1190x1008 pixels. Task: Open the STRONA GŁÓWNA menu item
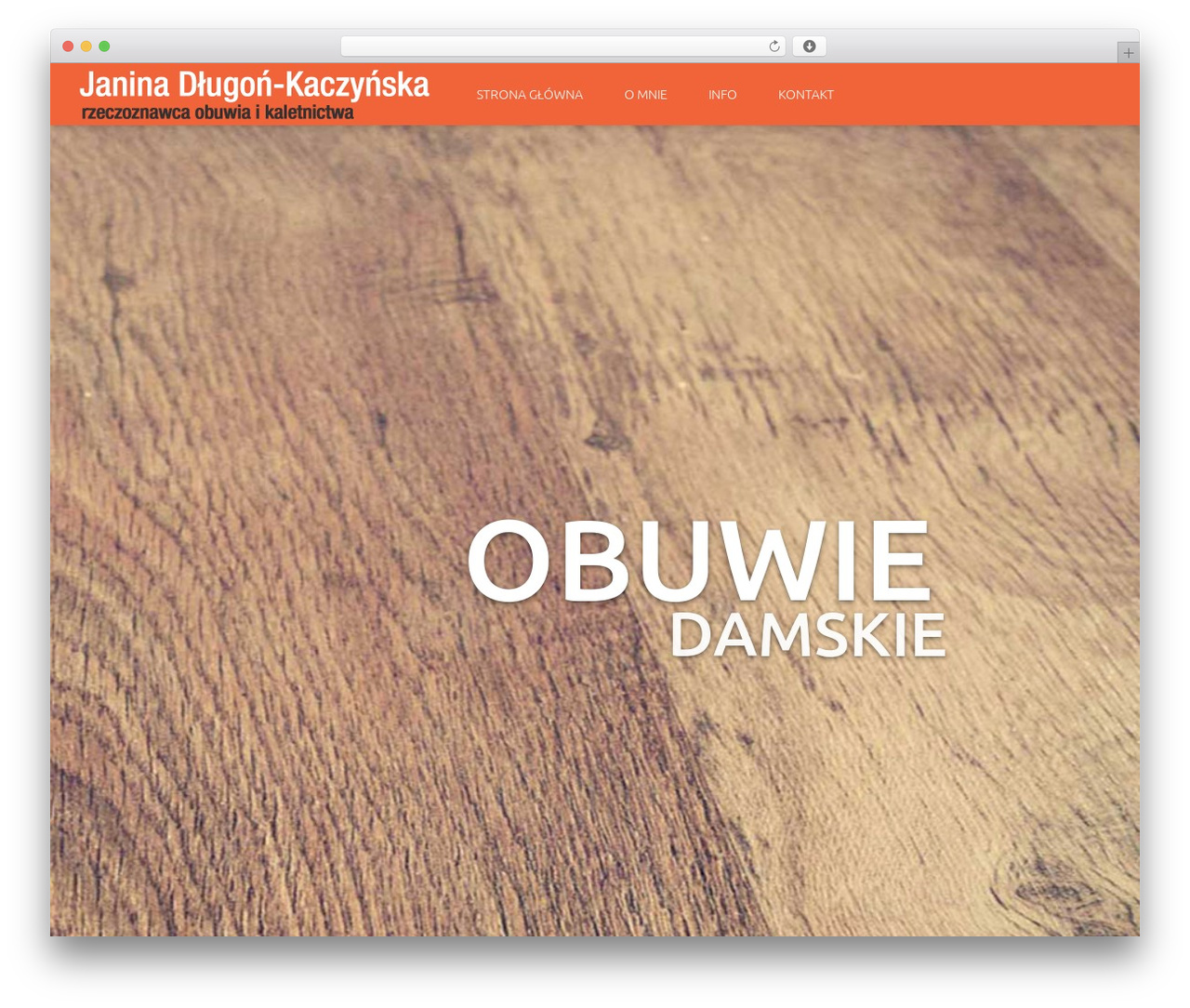tap(529, 95)
